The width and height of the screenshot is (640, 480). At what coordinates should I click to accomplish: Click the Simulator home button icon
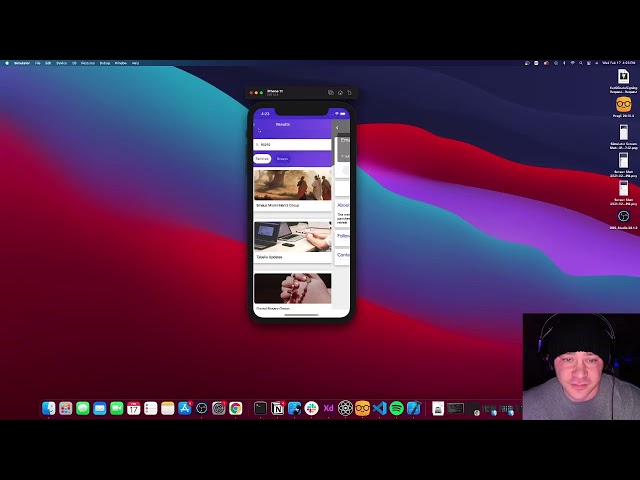pyautogui.click(x=340, y=93)
